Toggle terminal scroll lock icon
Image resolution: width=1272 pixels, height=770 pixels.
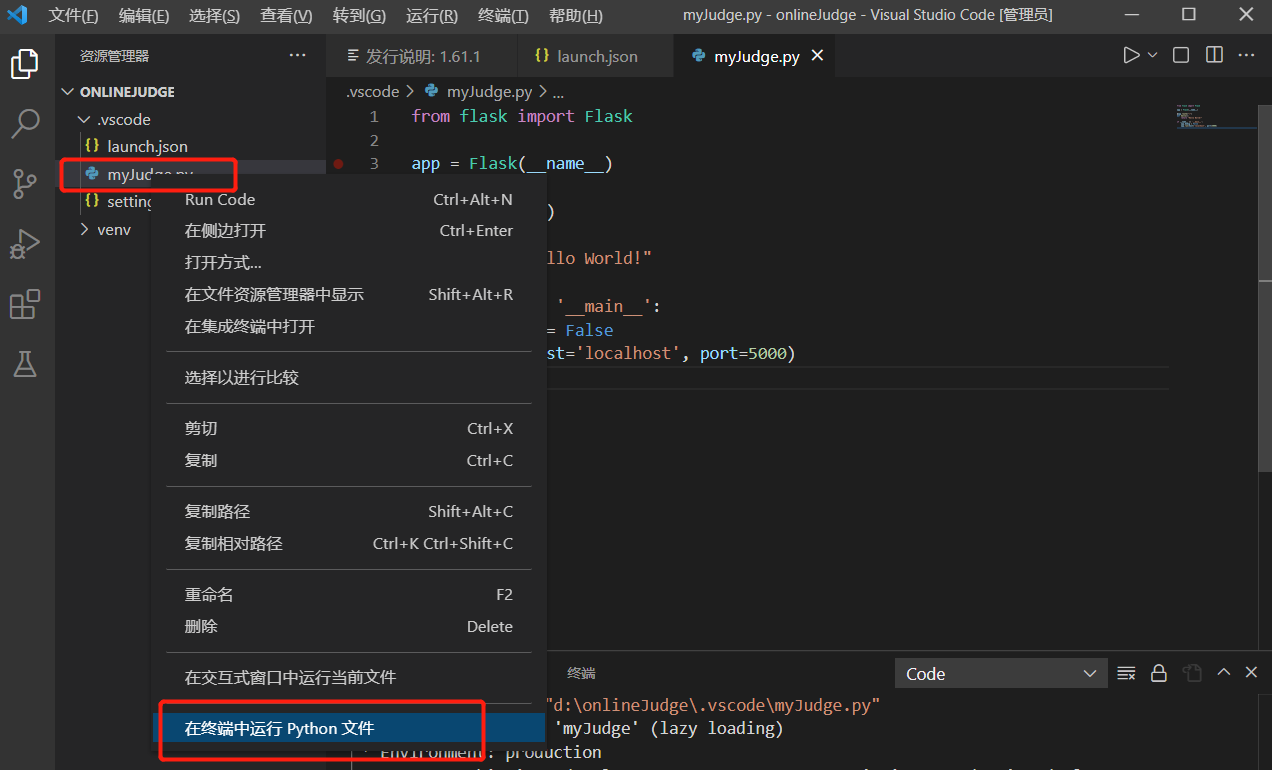click(x=1158, y=673)
